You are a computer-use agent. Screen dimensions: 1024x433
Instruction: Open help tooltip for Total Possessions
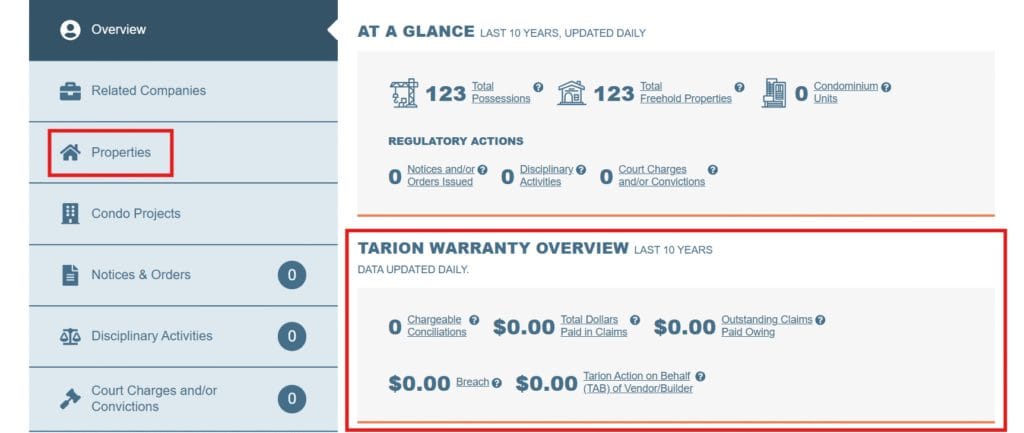[x=538, y=87]
